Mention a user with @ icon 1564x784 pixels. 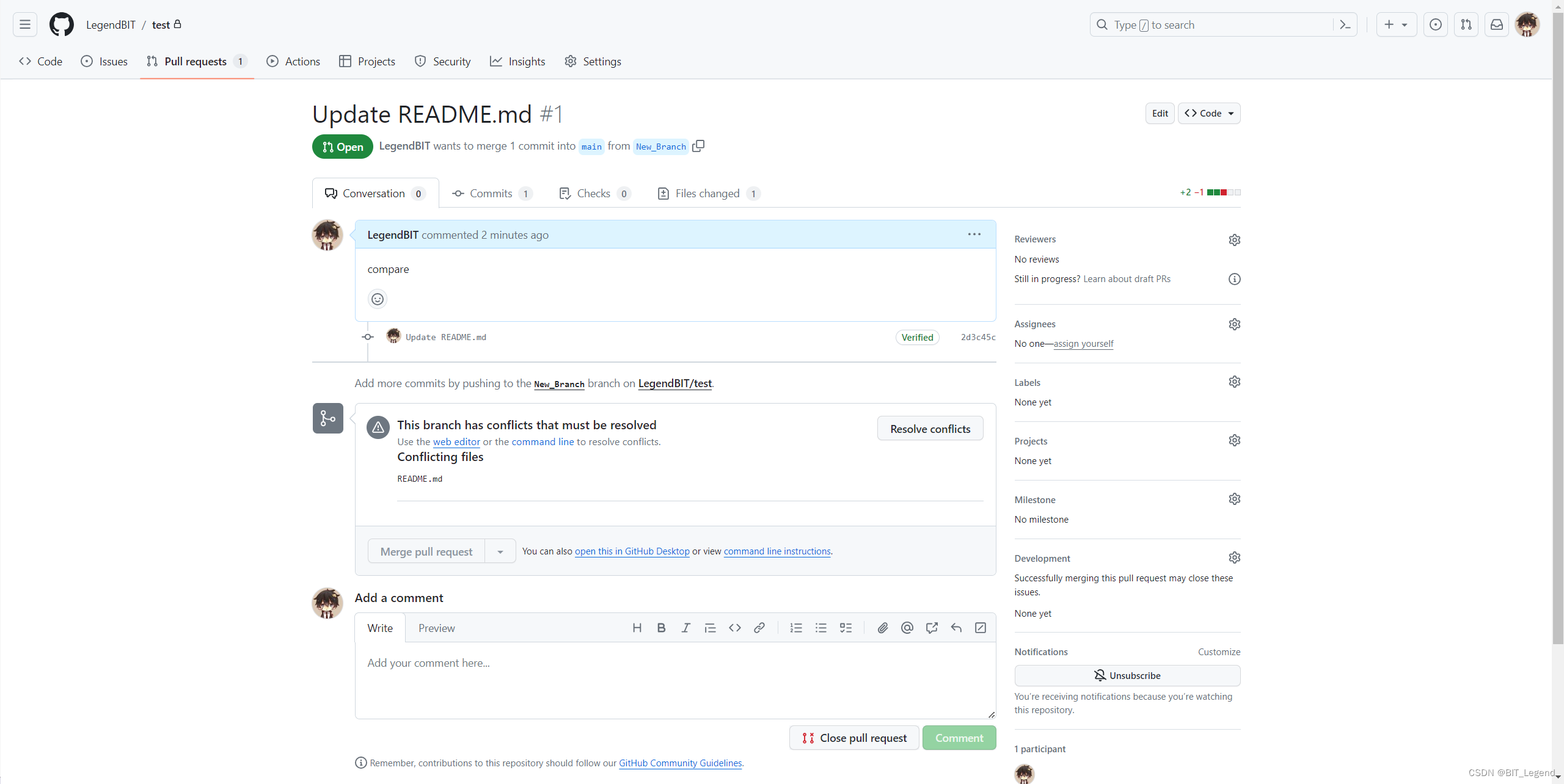point(907,628)
